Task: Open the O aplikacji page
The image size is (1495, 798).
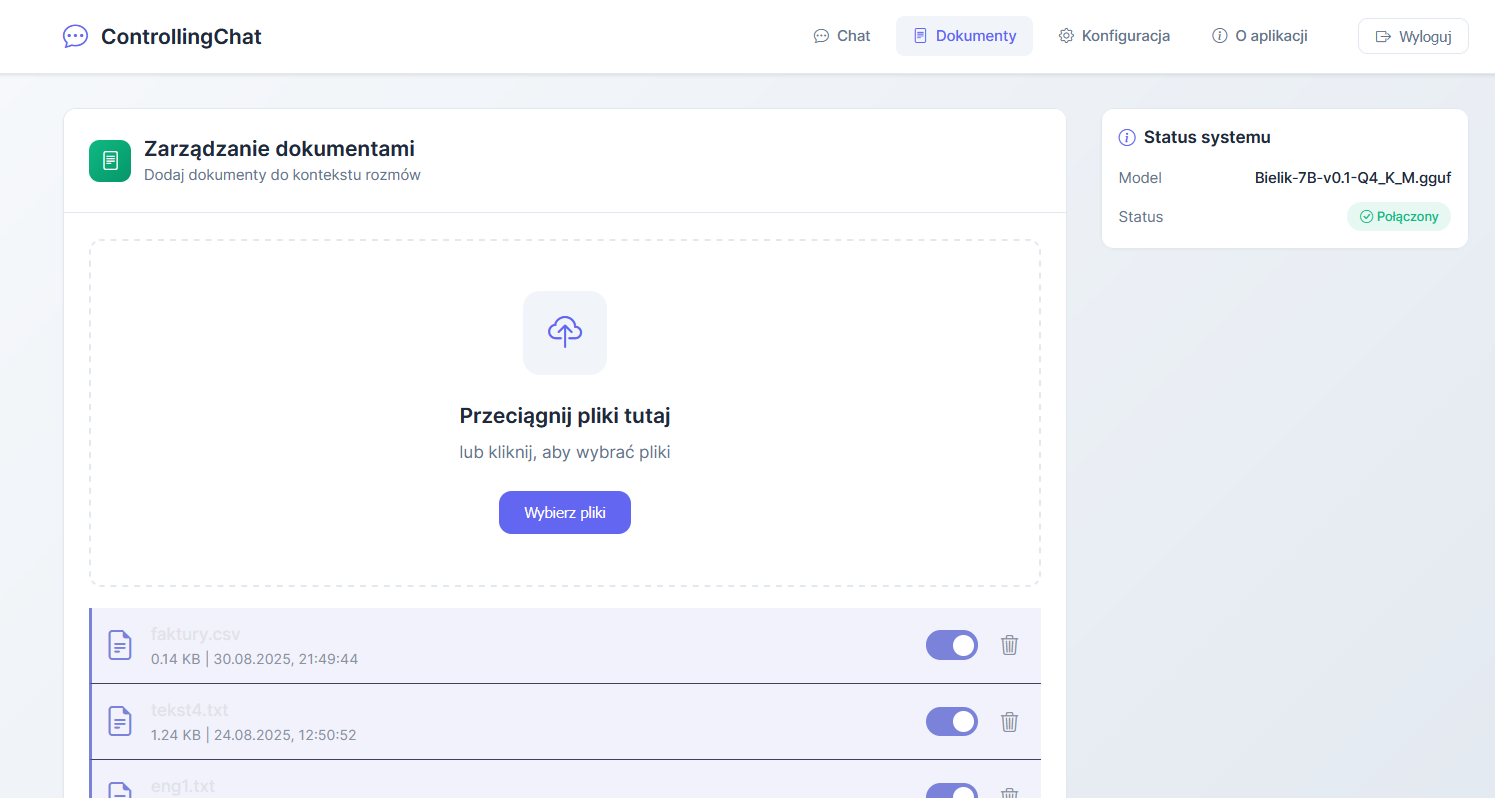Action: [x=1259, y=36]
